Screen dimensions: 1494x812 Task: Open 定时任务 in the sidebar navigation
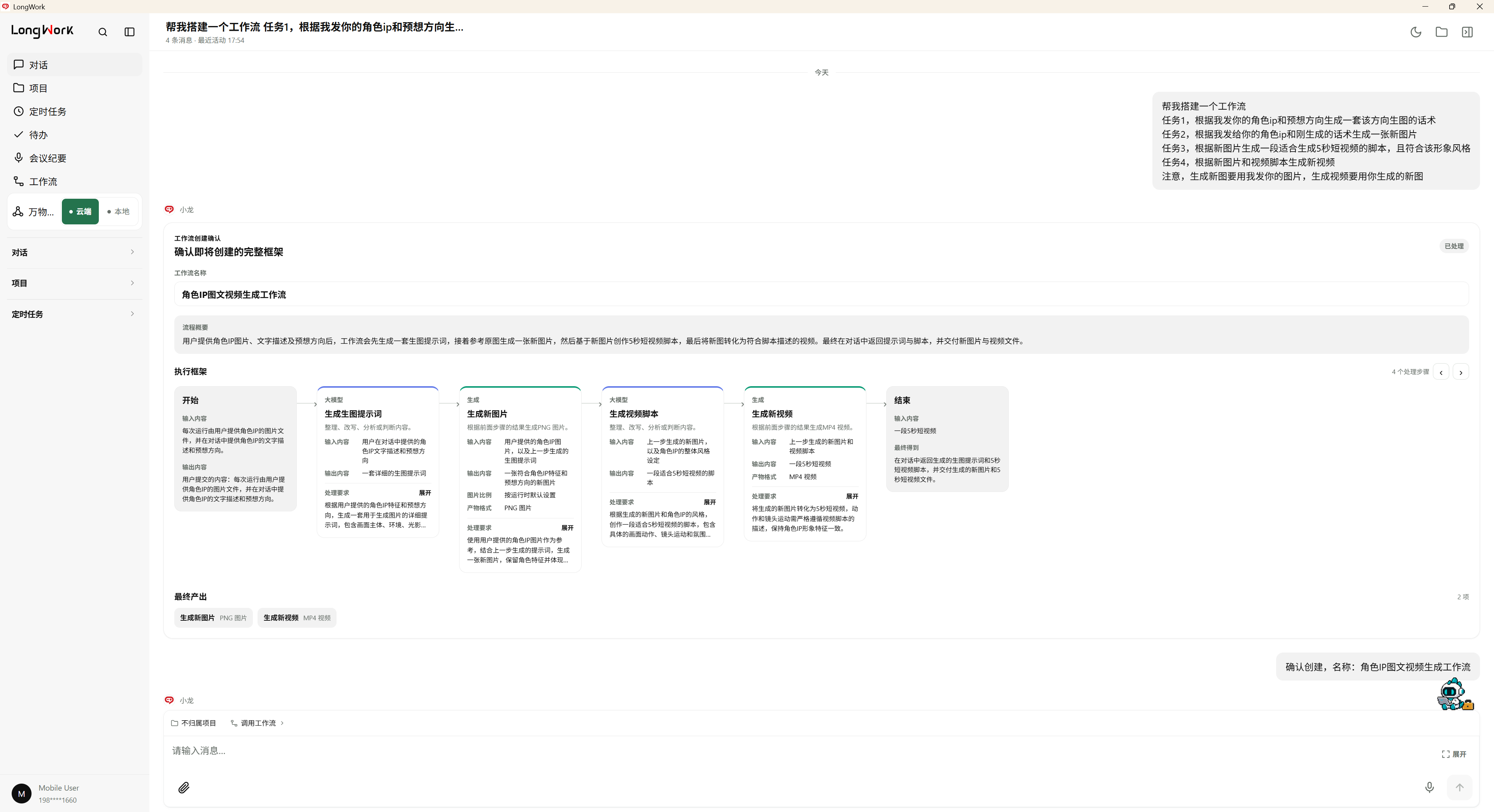(x=74, y=111)
